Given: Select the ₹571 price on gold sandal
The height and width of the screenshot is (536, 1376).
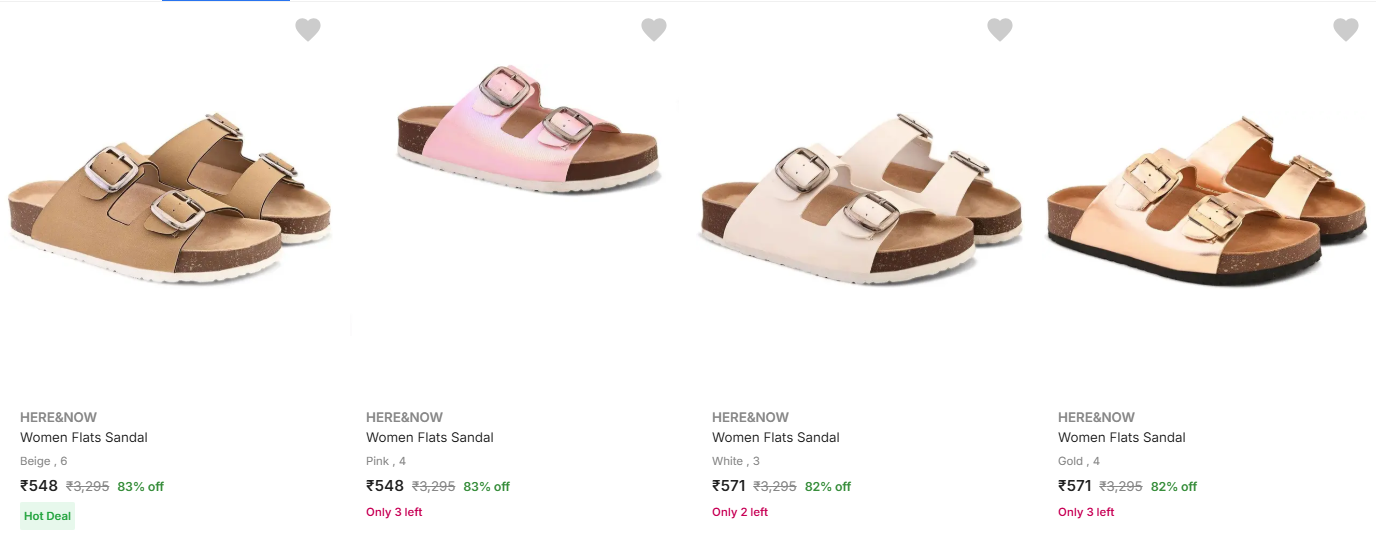Looking at the screenshot, I should [1077, 486].
